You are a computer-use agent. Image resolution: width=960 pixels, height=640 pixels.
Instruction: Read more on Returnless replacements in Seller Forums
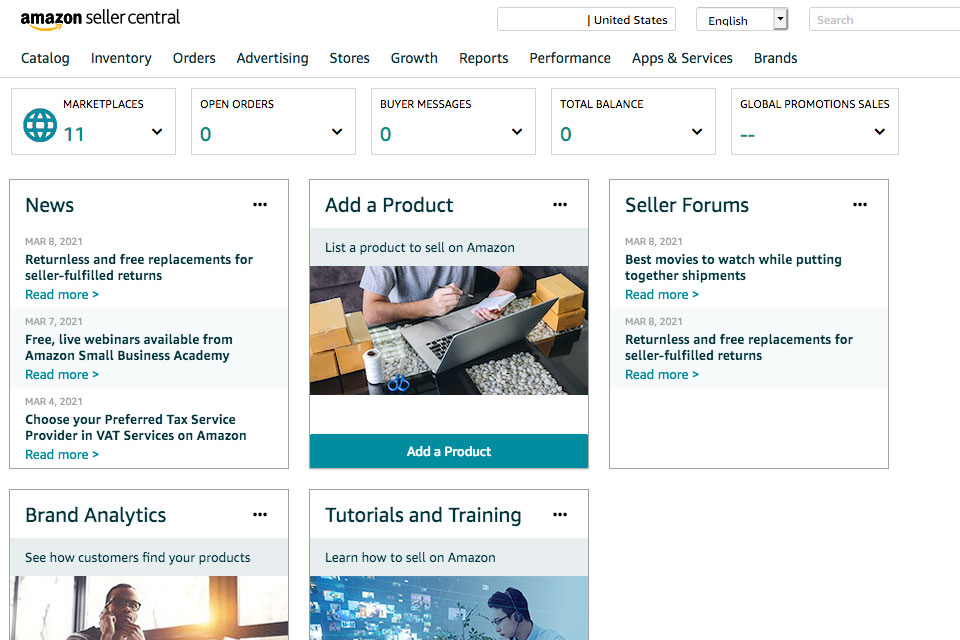tap(662, 375)
